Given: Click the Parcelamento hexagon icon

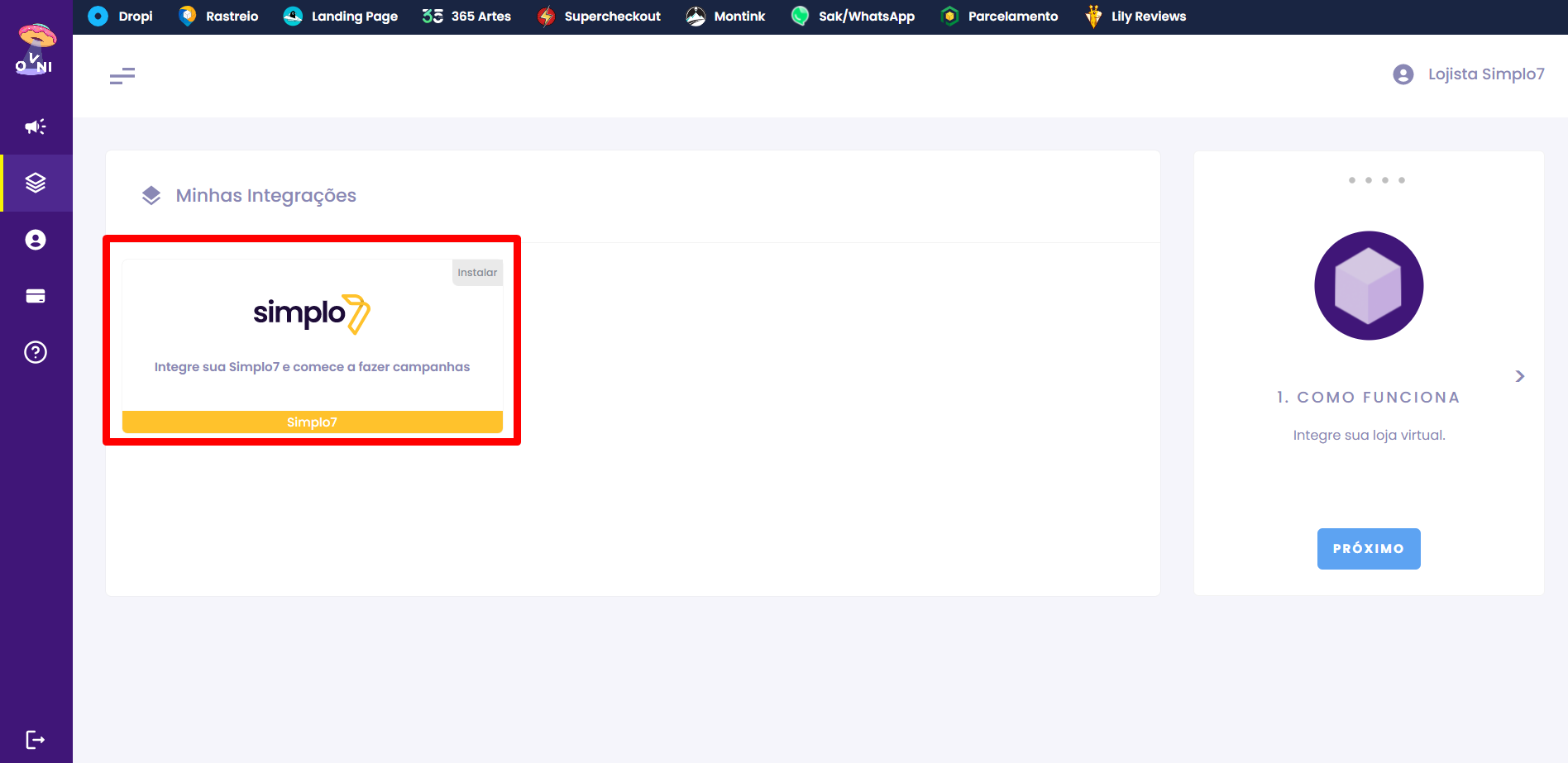Looking at the screenshot, I should click(950, 17).
